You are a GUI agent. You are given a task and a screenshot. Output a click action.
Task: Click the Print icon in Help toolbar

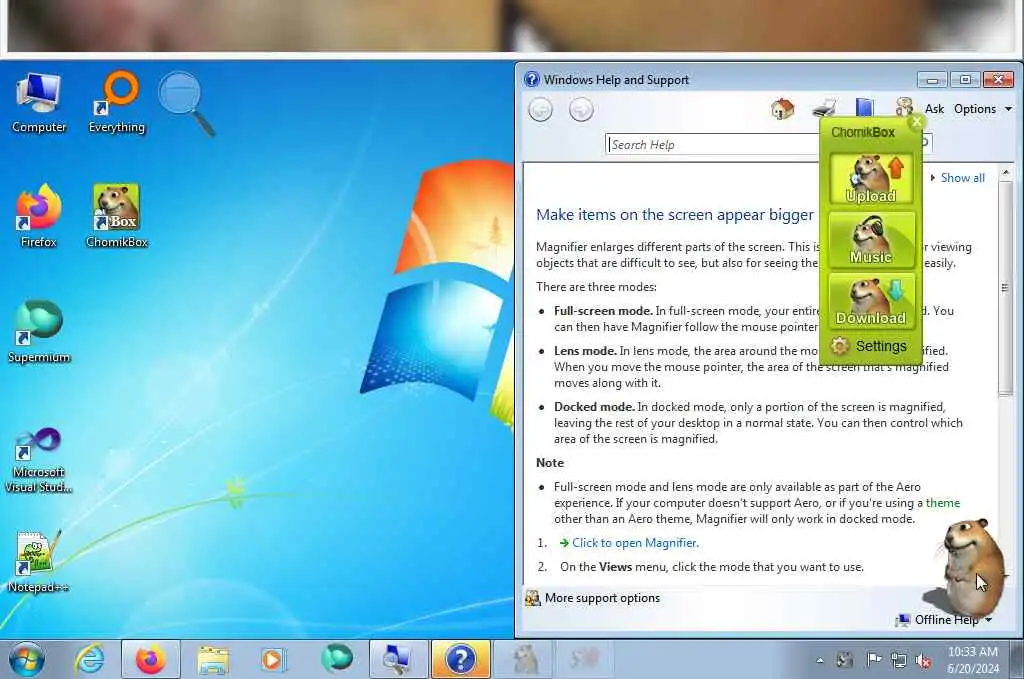[824, 109]
